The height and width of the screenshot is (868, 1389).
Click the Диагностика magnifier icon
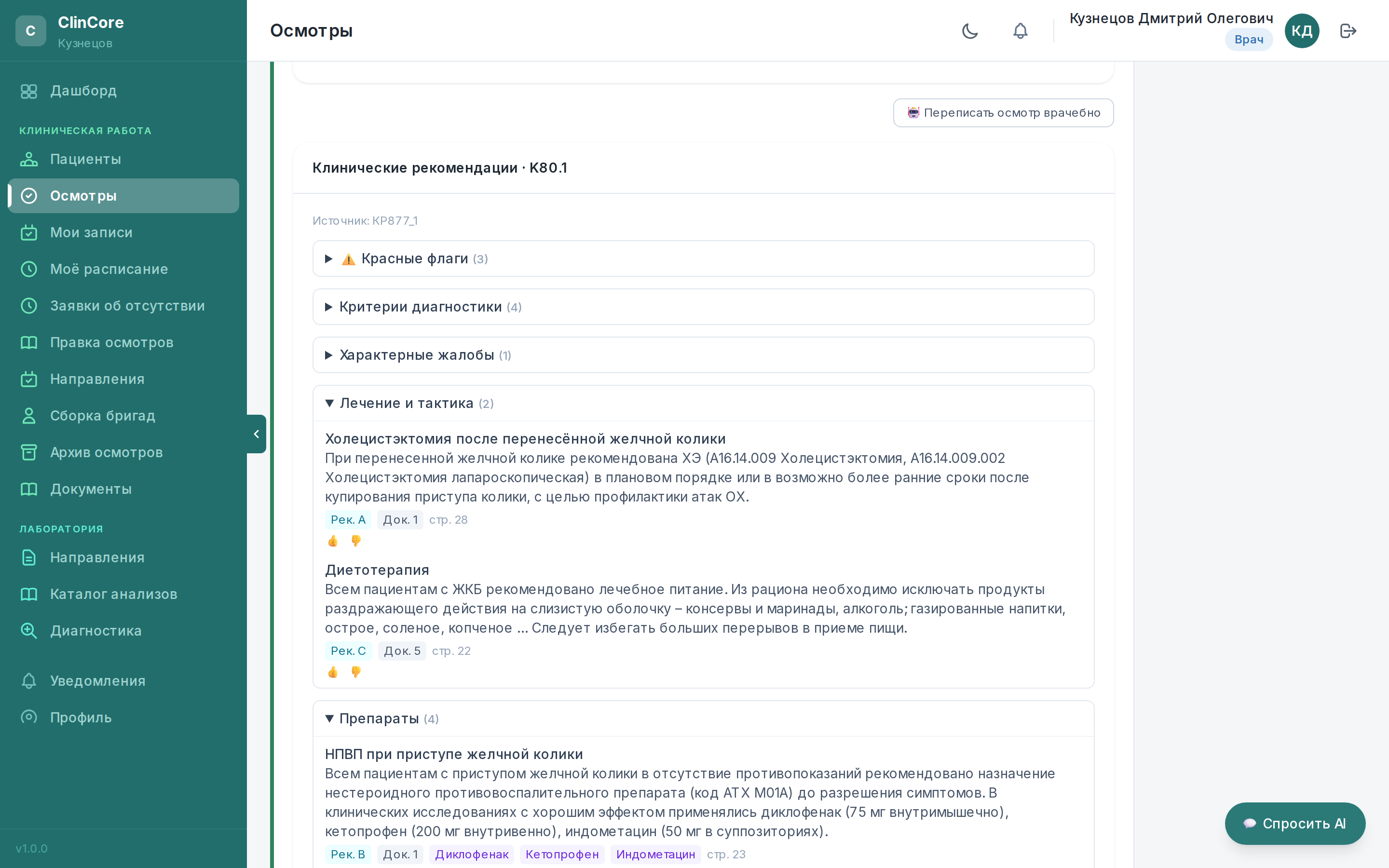(x=29, y=631)
